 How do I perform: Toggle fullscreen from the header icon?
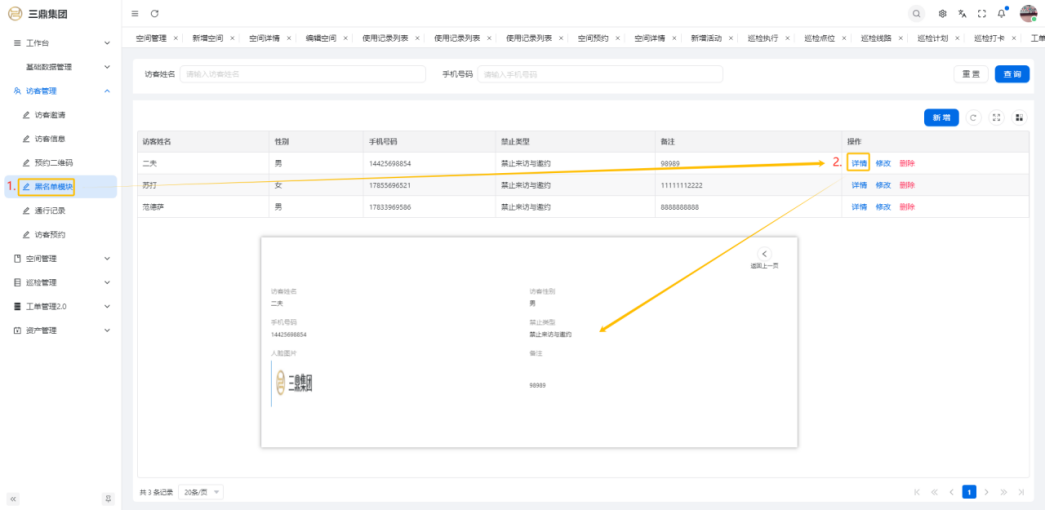(981, 13)
